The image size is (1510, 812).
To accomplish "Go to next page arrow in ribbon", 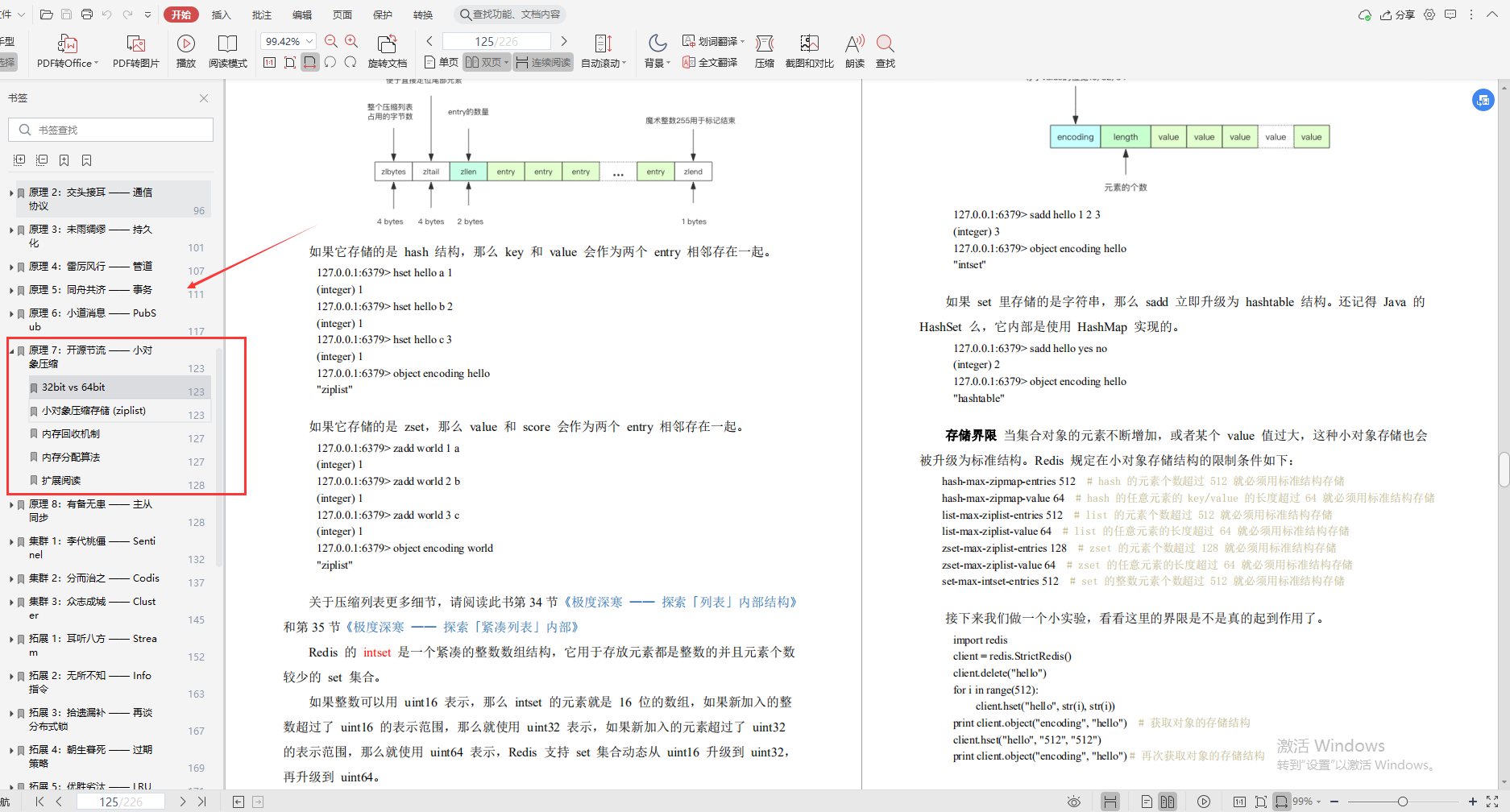I will click(564, 41).
